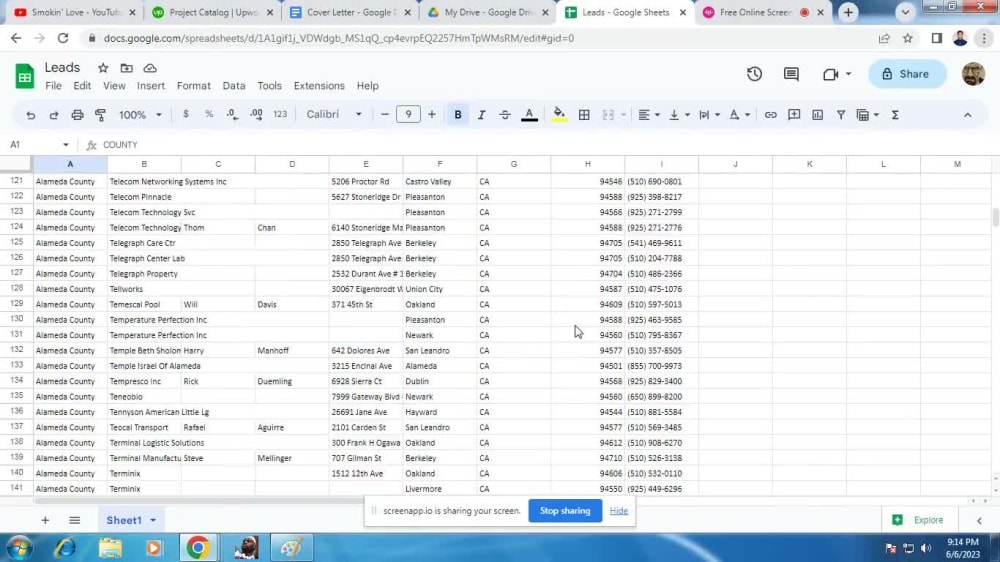Screen dimensions: 1000x562
Task: Open the Sheets home logo
Action: coord(24,77)
